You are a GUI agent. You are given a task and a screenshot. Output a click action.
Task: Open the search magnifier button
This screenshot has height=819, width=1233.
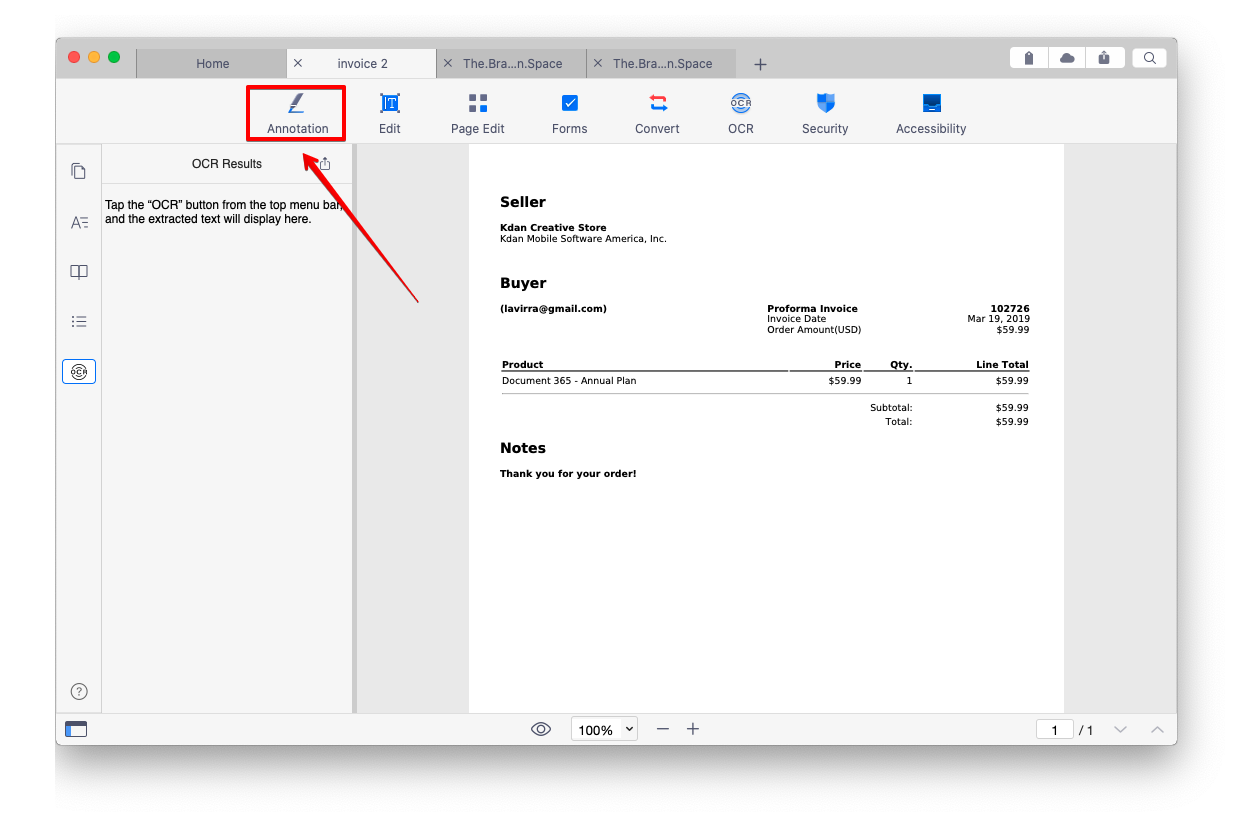[x=1150, y=58]
